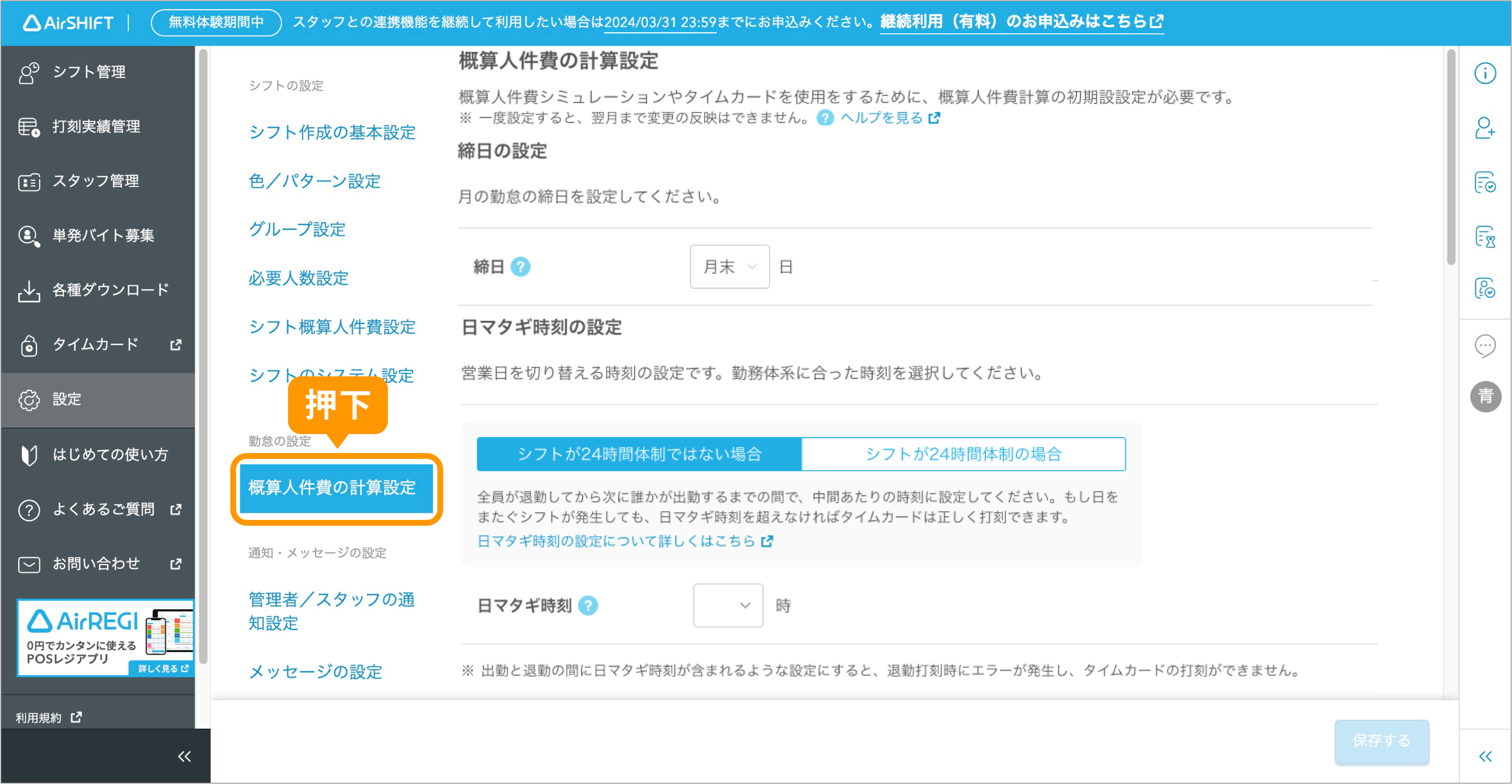
Task: Select 概算人件費の計算設定 menu item
Action: coord(336,488)
